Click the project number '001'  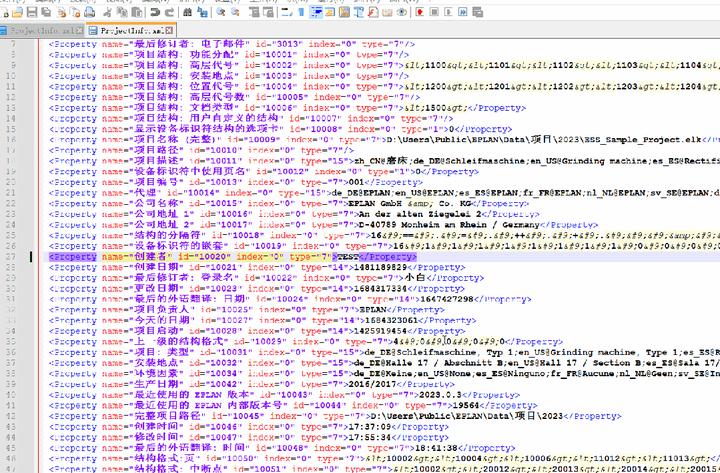point(356,182)
